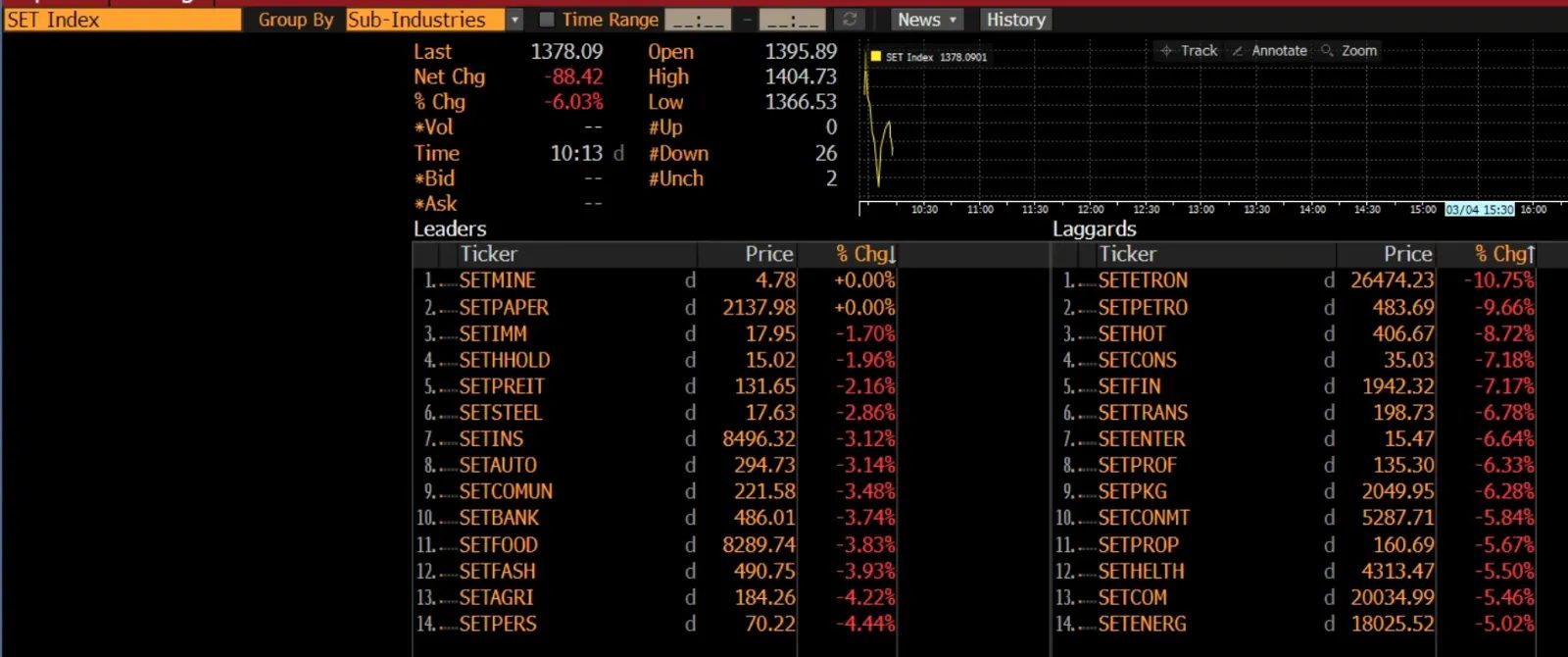1568x657 pixels.
Task: Click the Time Range start time field
Action: click(x=698, y=20)
